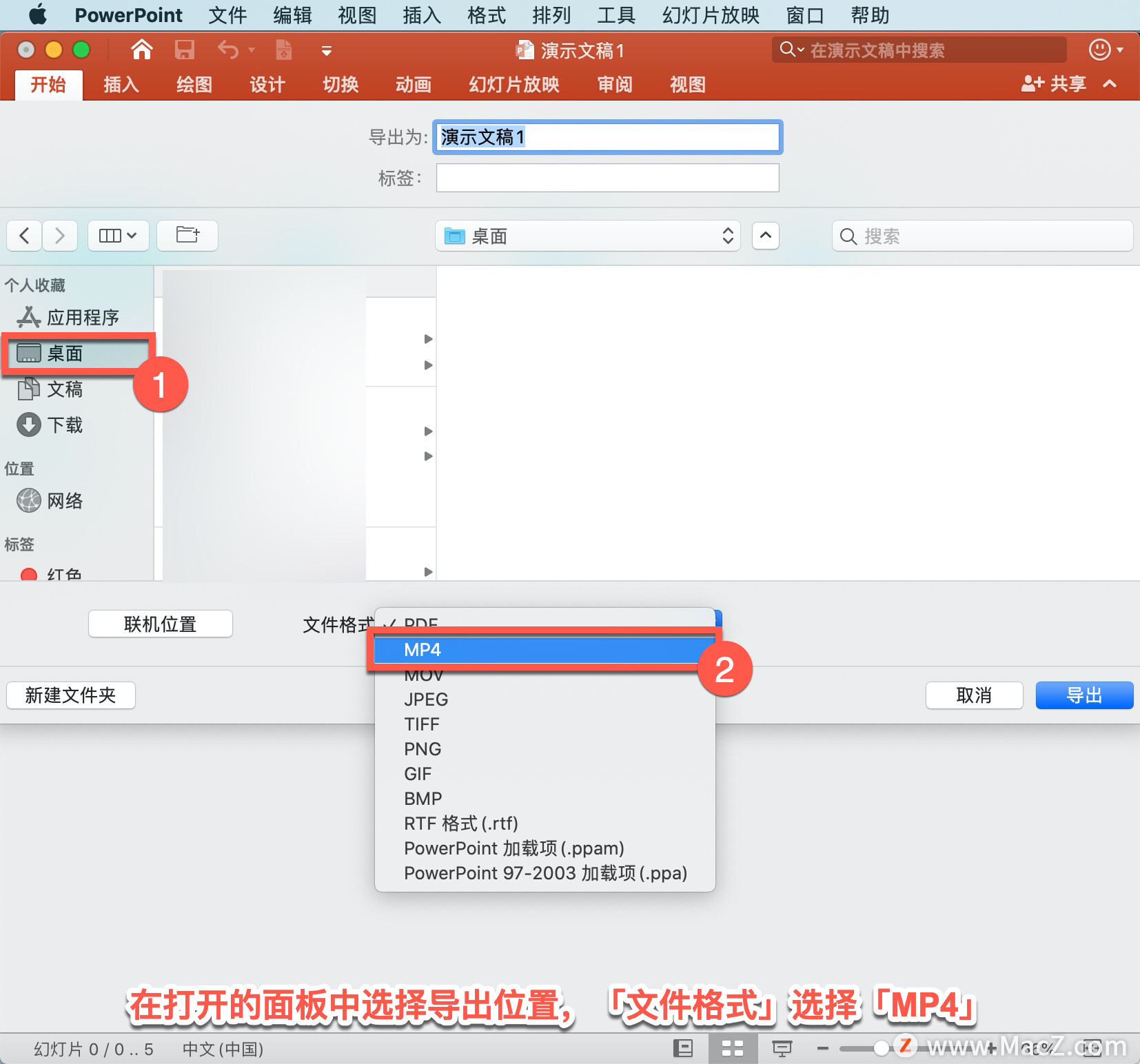Click the Home icon in title bar
The width and height of the screenshot is (1140, 1064).
pos(141,50)
